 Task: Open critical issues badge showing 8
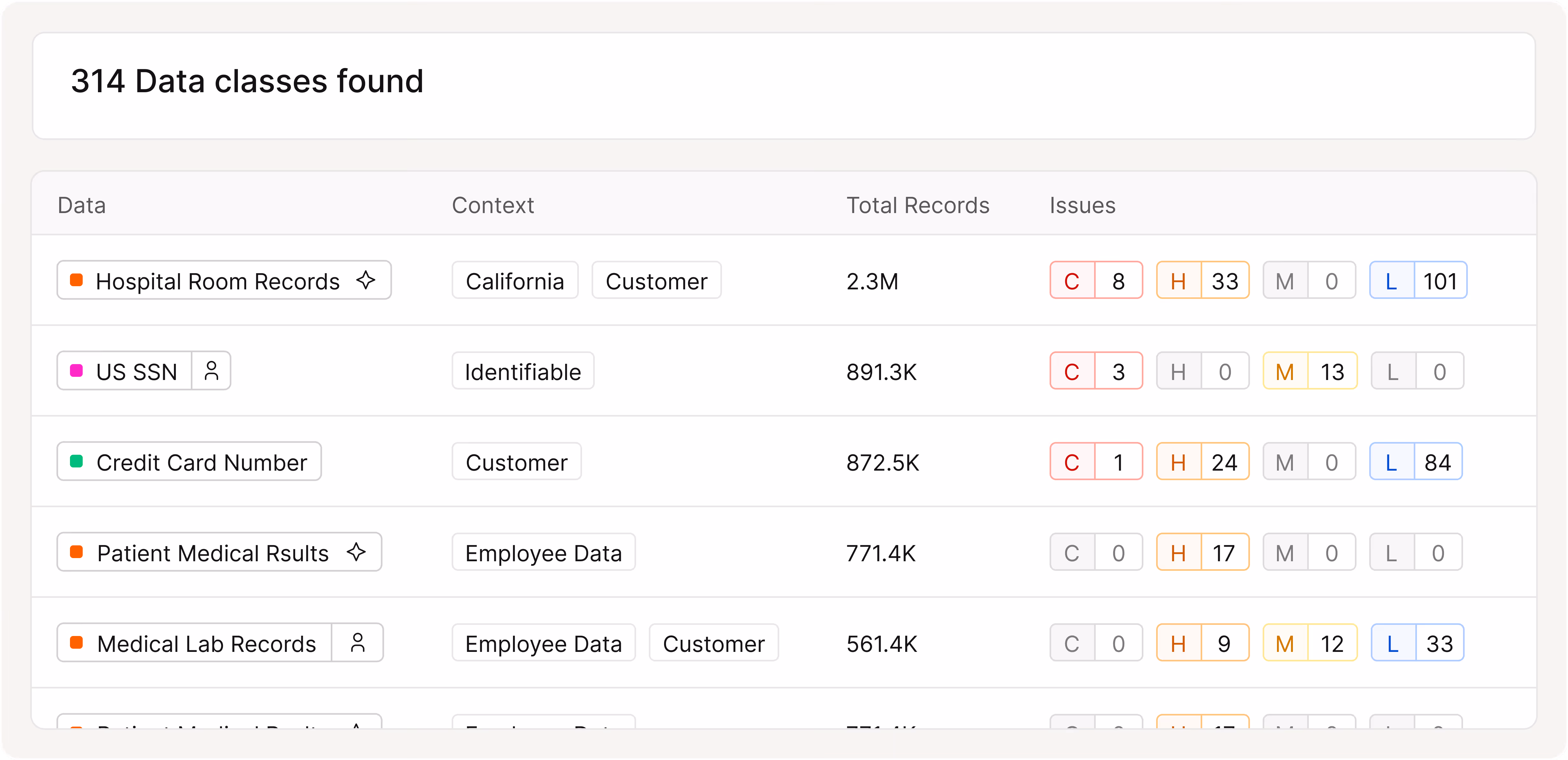(1096, 281)
